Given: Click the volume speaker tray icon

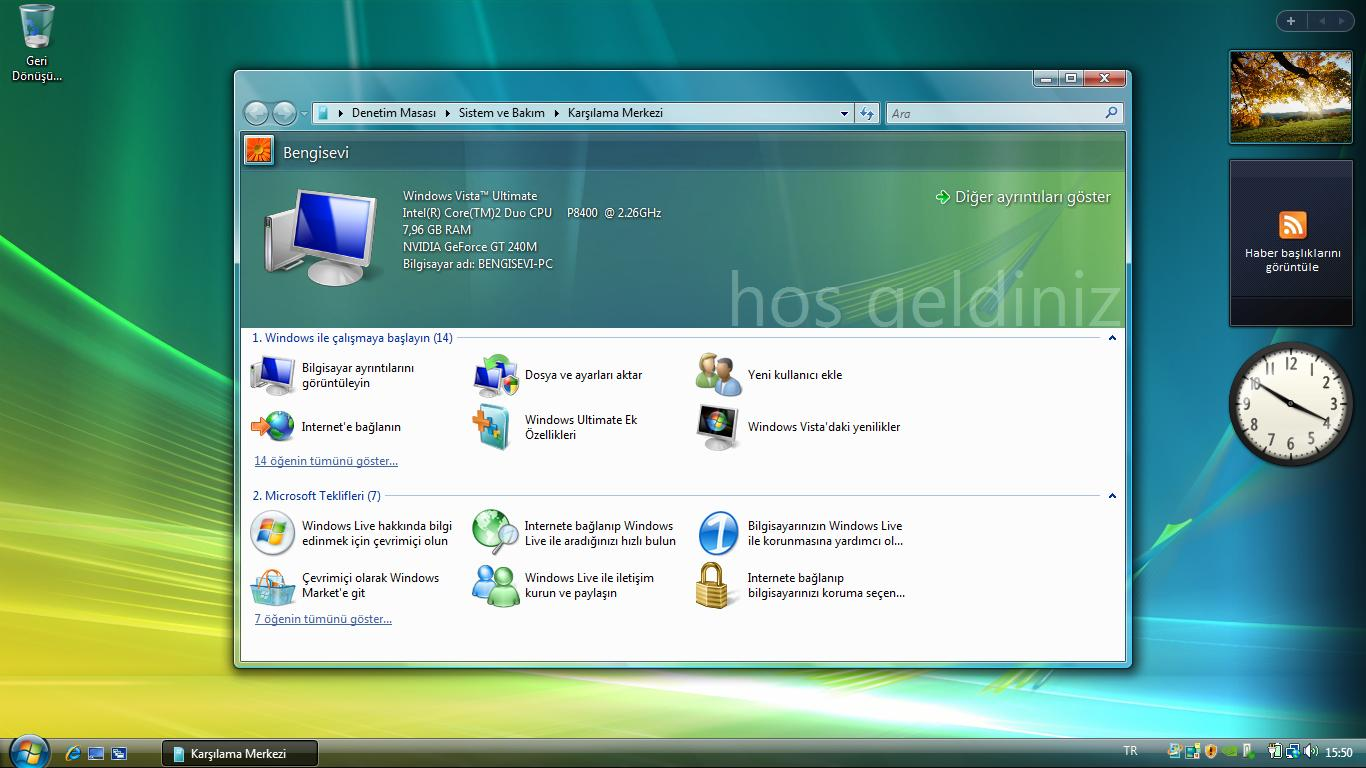Looking at the screenshot, I should [x=1310, y=752].
